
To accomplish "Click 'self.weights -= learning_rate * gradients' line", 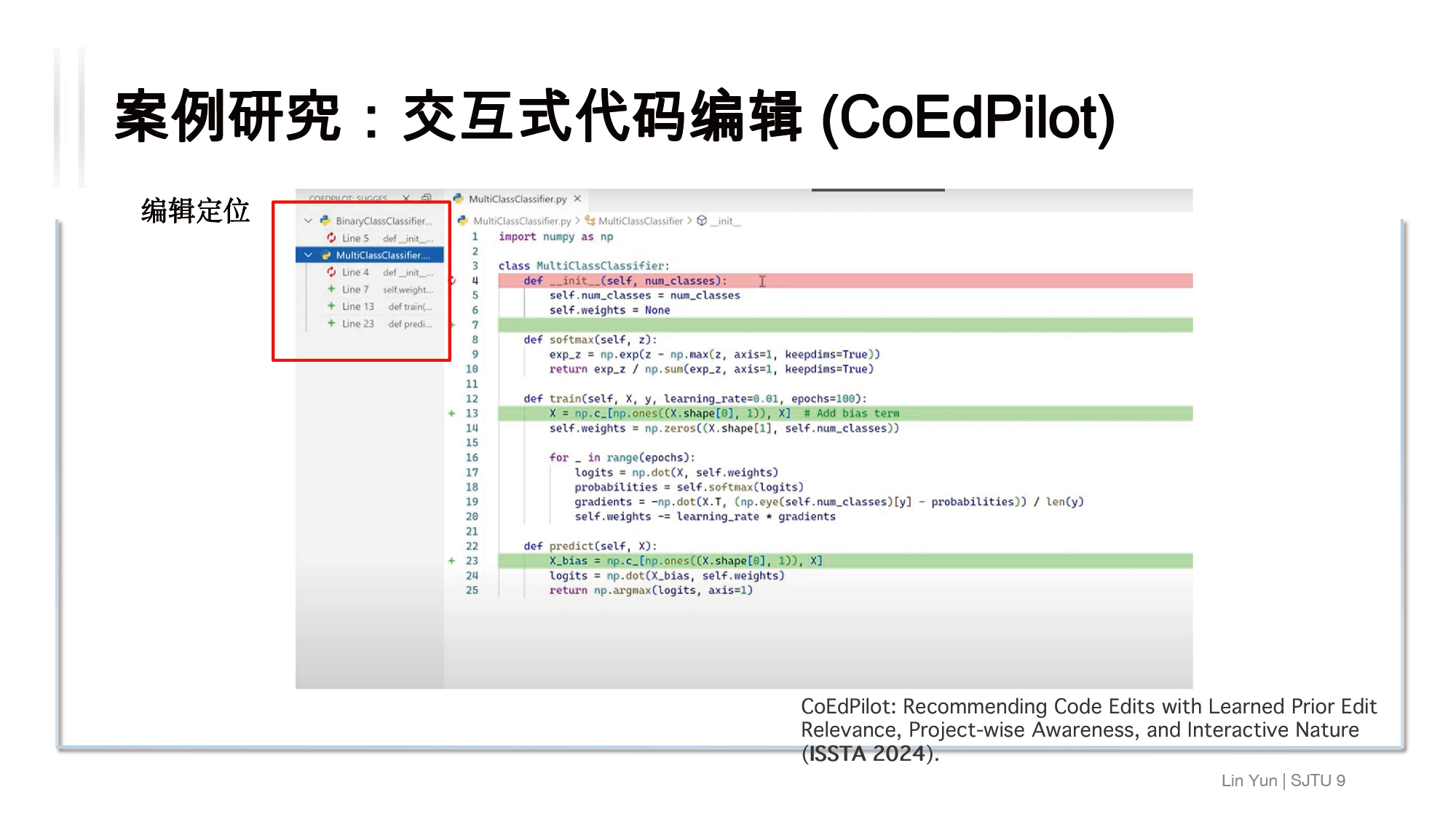I will [705, 517].
